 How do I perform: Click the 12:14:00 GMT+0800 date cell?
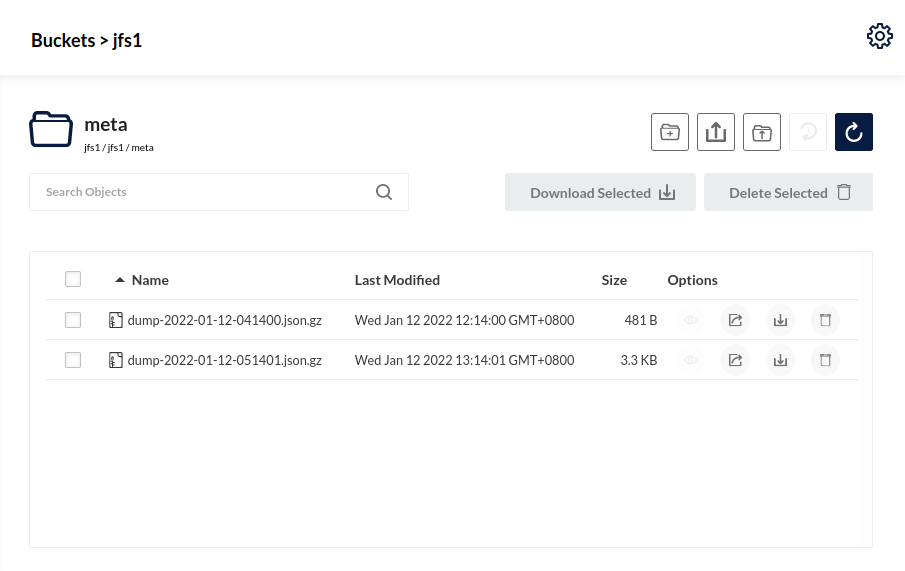(465, 320)
